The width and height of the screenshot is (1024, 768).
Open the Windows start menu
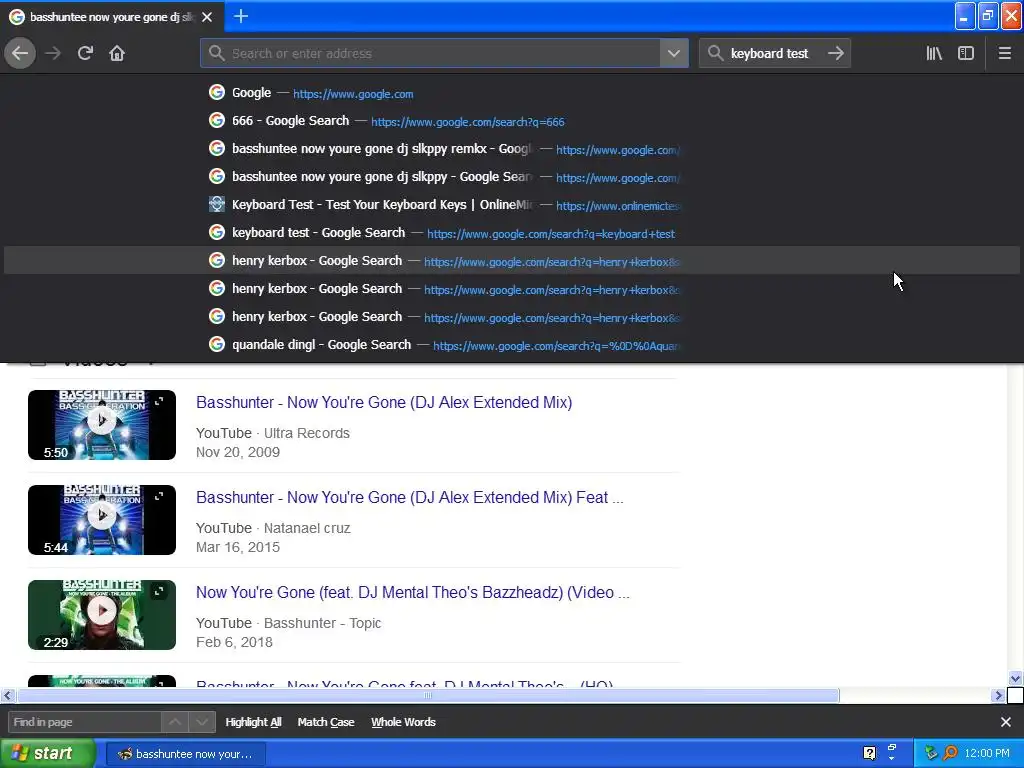(47, 754)
